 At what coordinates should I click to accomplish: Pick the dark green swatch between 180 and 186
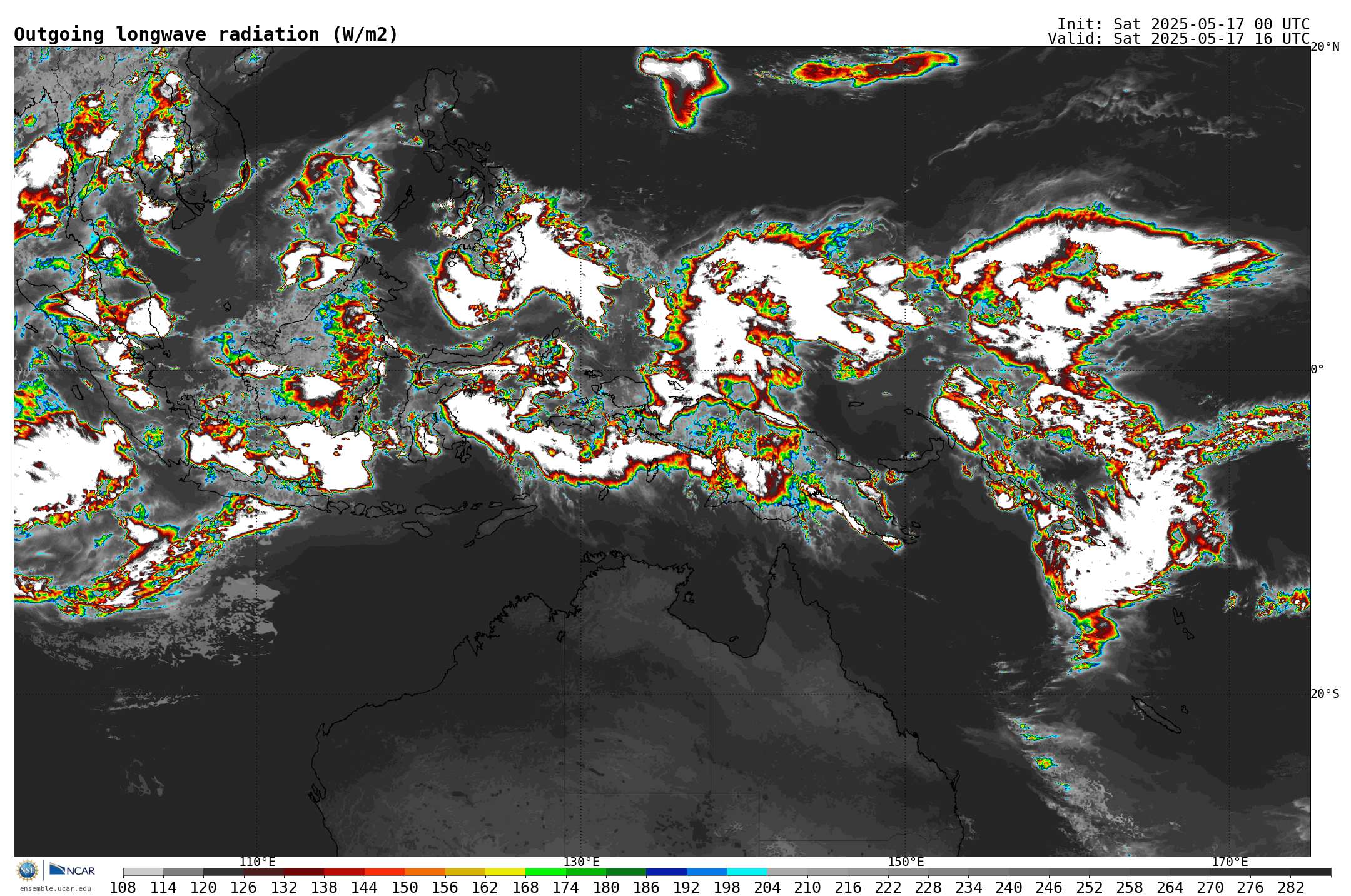click(626, 872)
